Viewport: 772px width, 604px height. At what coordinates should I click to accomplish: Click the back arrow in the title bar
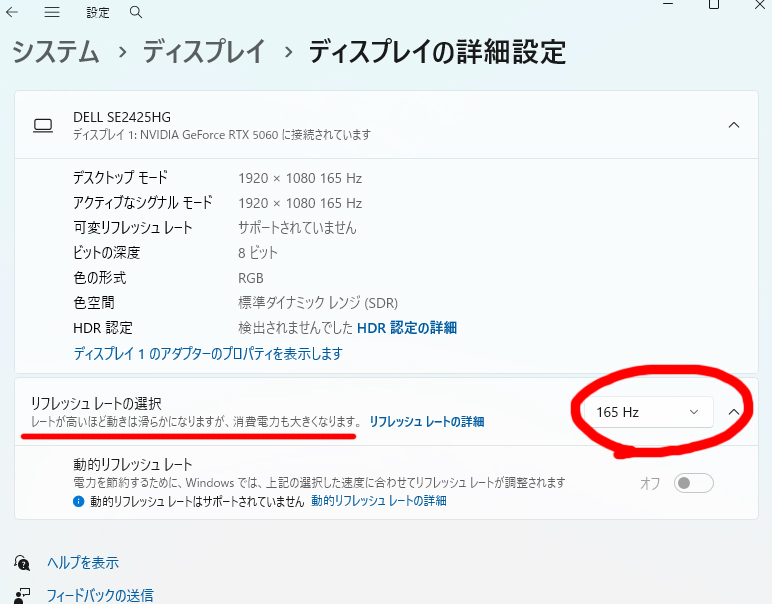(13, 13)
